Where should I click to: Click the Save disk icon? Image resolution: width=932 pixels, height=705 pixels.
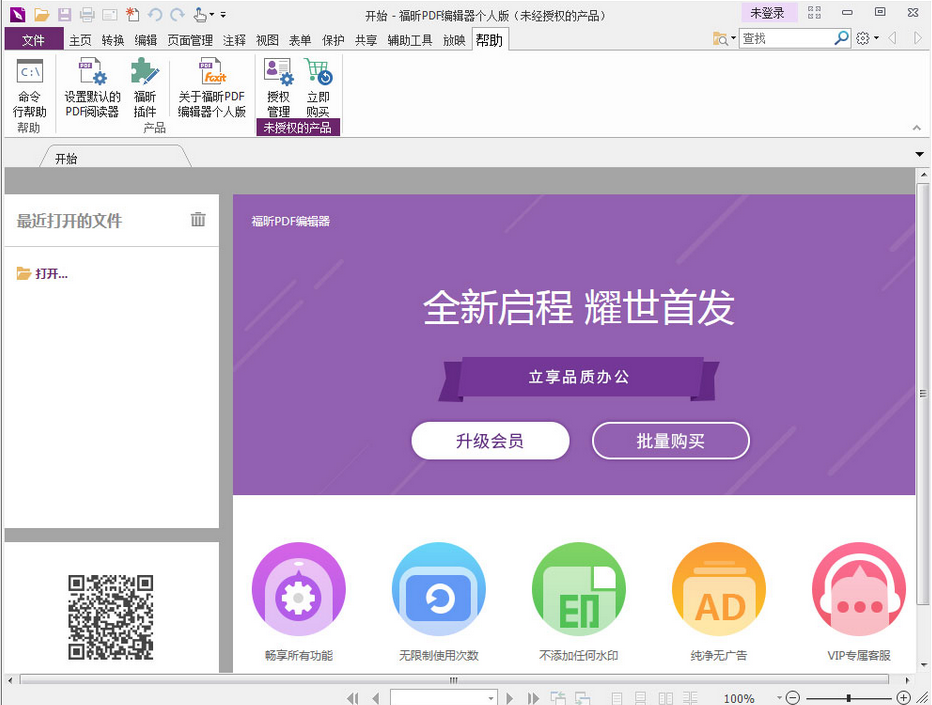[64, 14]
